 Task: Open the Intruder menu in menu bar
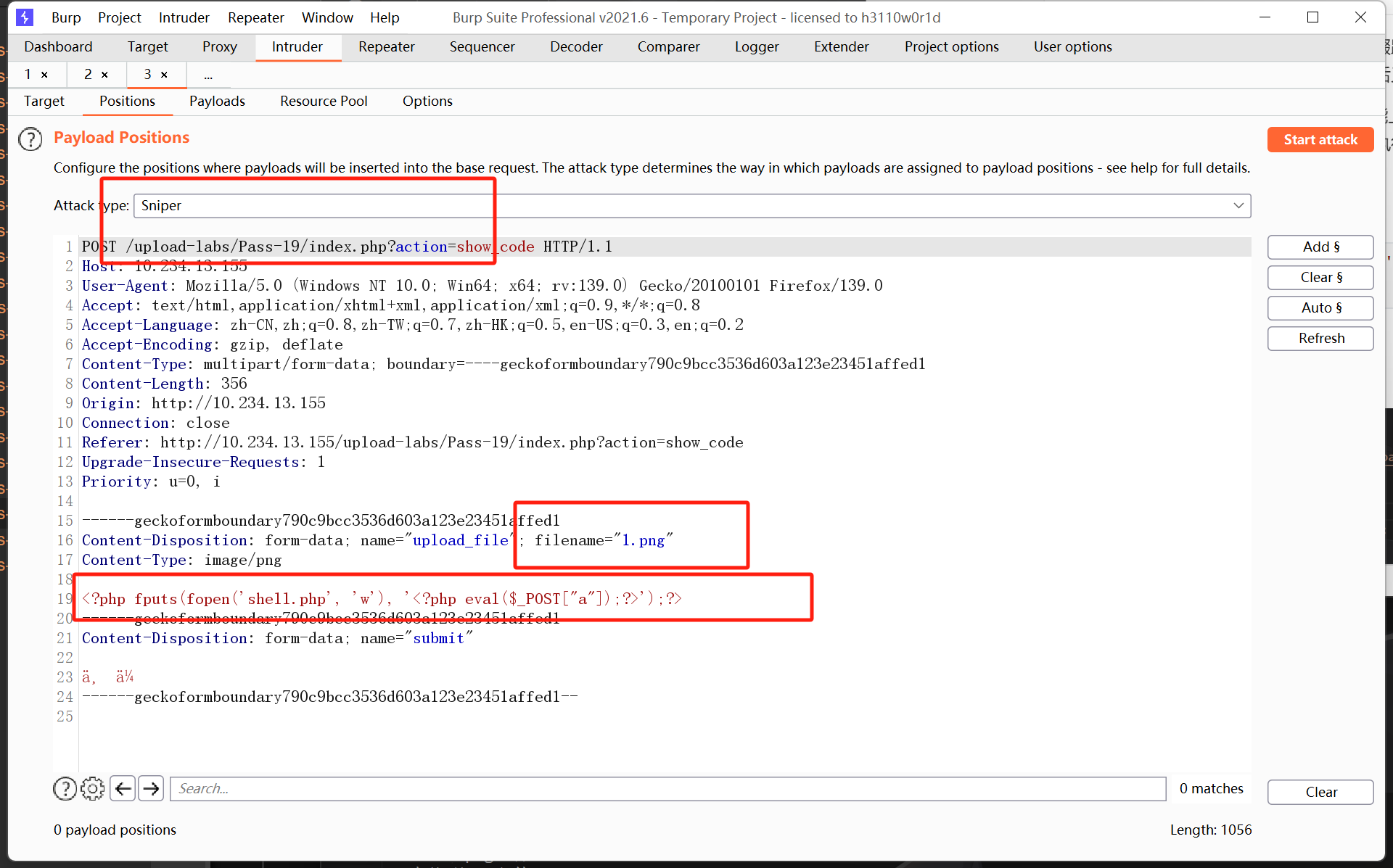point(184,17)
